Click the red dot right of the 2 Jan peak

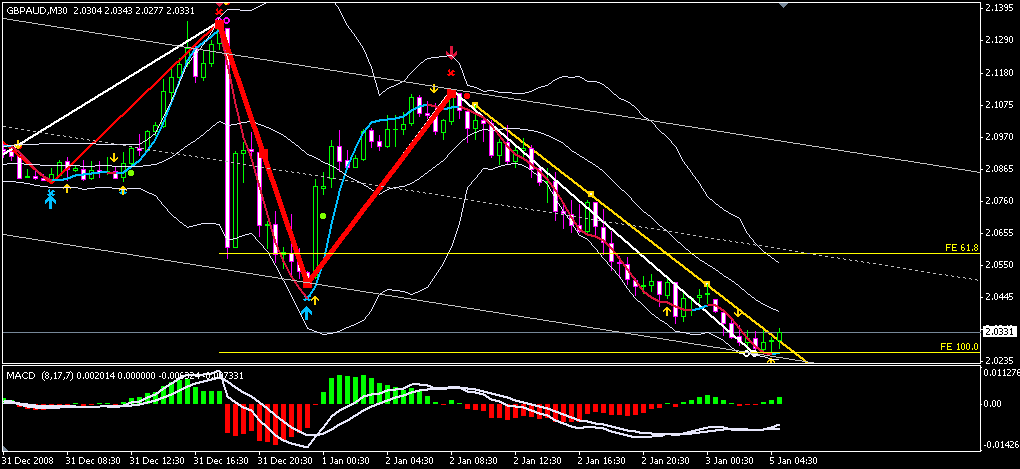[x=467, y=97]
